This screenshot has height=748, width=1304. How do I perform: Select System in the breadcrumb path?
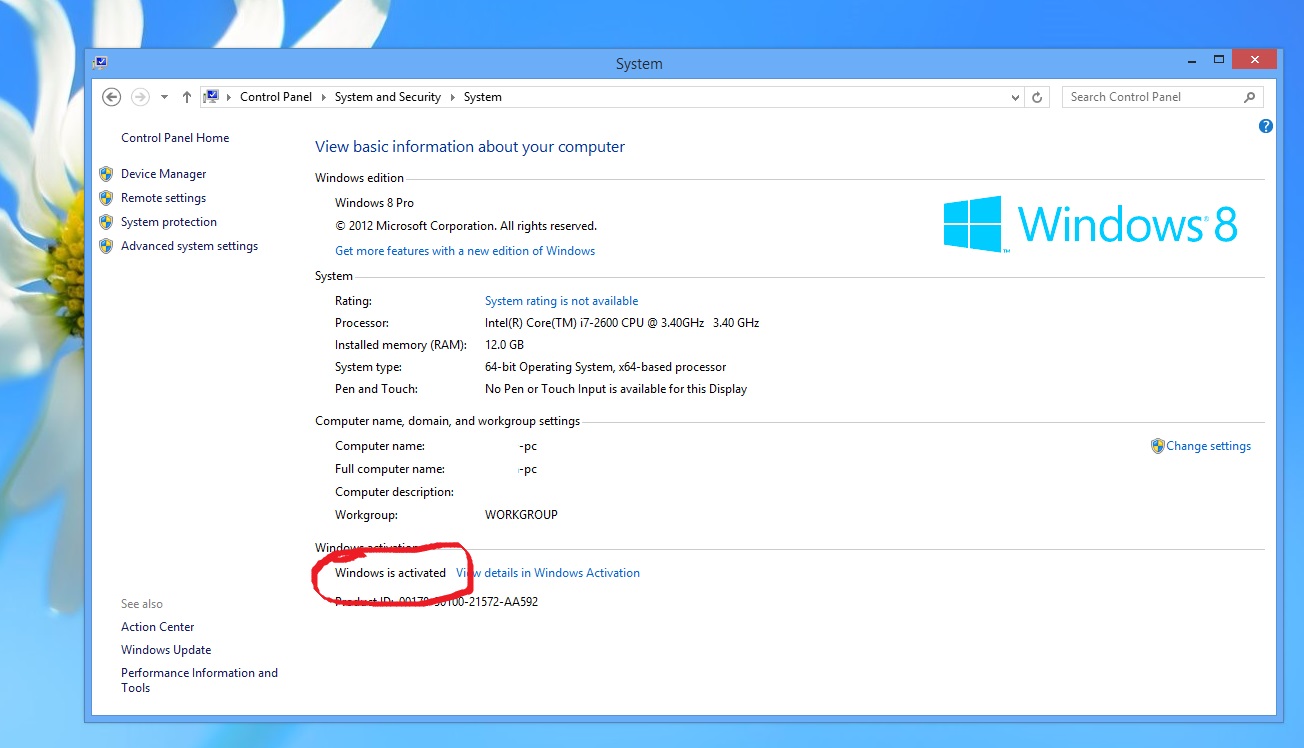[x=483, y=97]
